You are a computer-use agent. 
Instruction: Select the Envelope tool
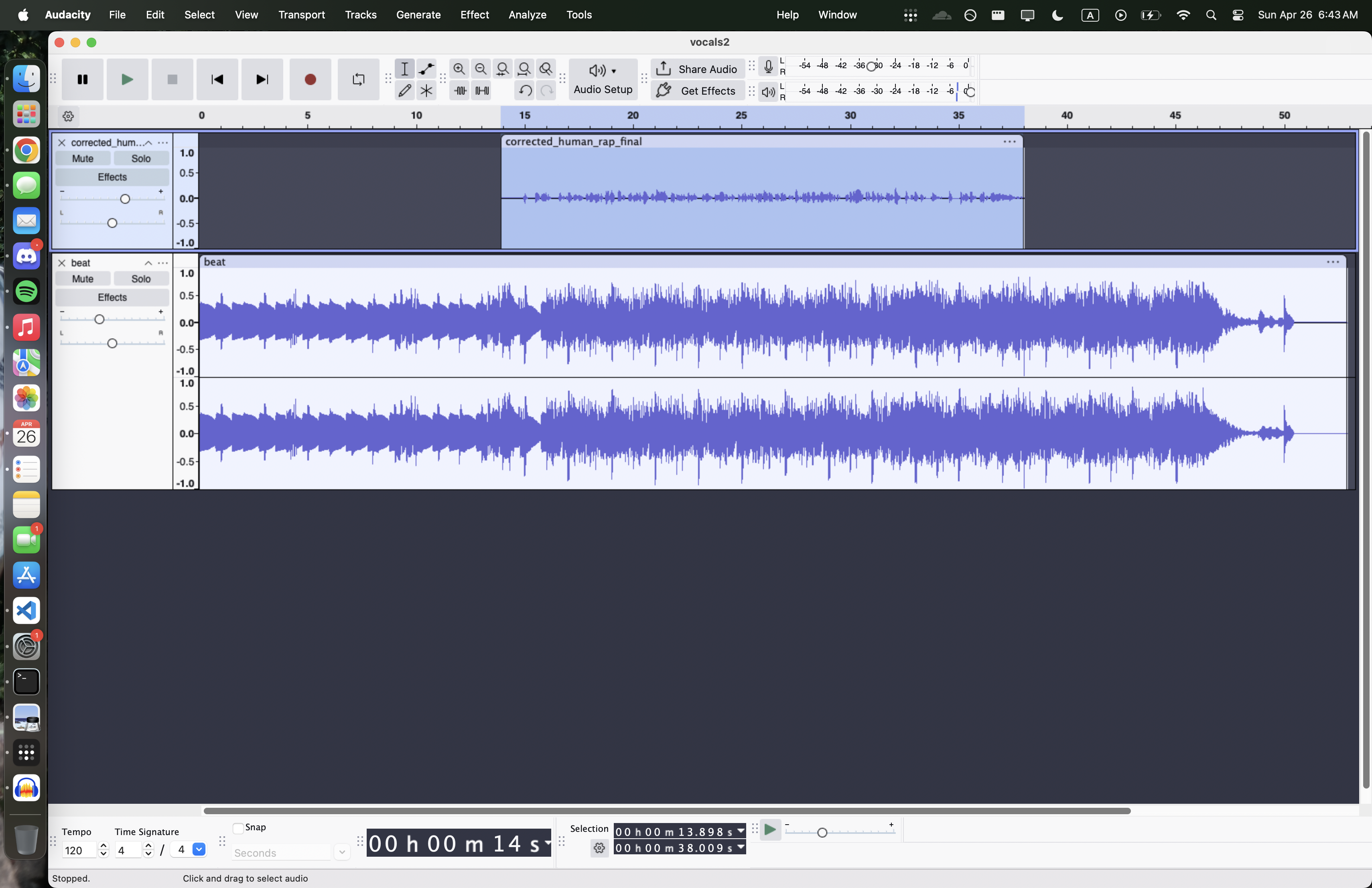[x=426, y=69]
